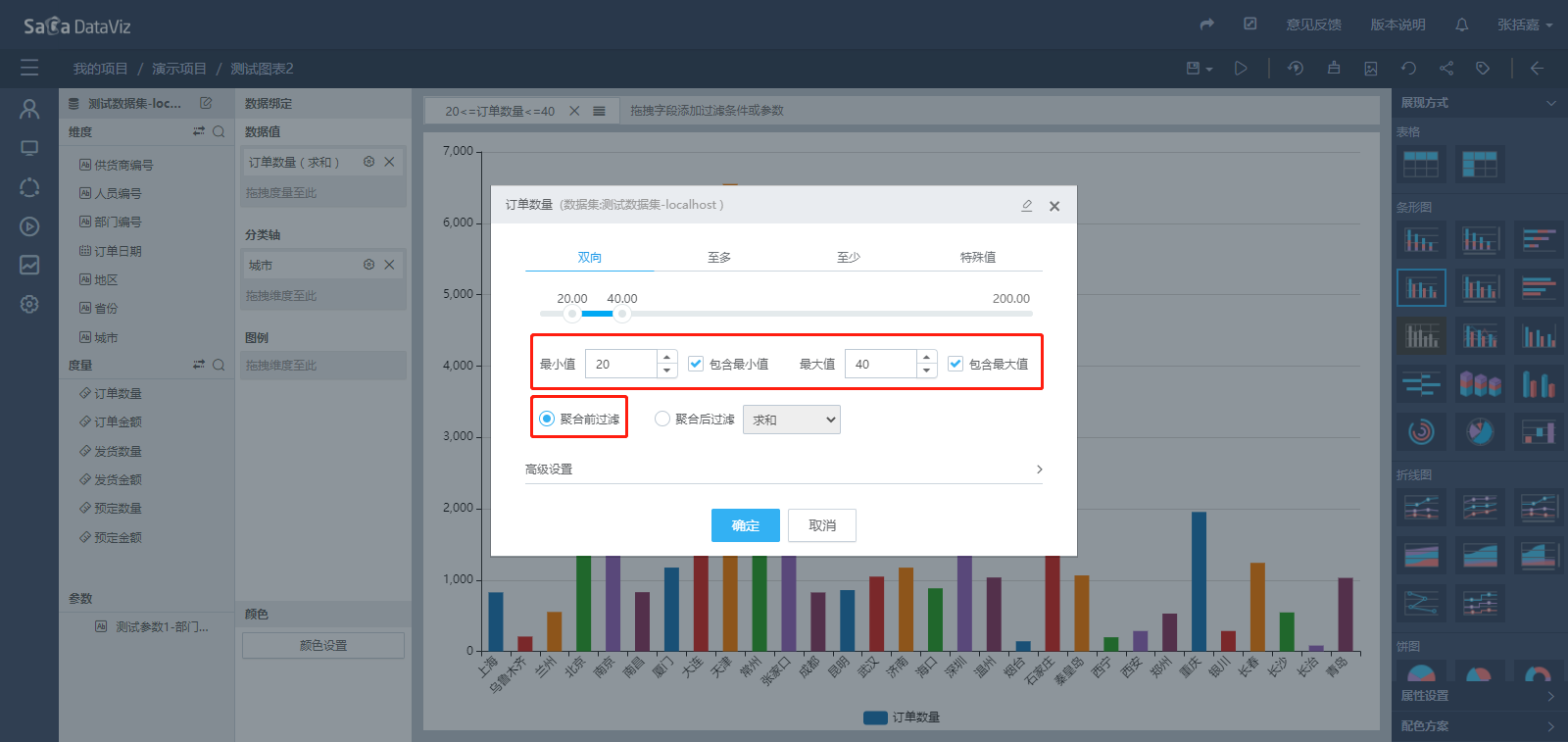Open the 求和 aggregation dropdown
This screenshot has width=1568, height=742.
point(792,420)
